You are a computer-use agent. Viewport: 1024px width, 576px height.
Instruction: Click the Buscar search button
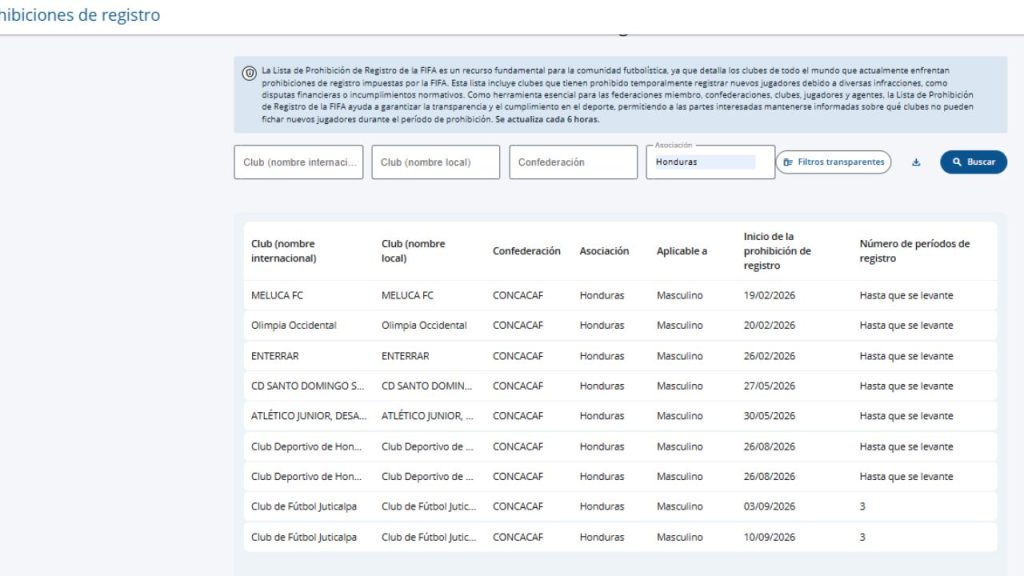click(x=973, y=162)
